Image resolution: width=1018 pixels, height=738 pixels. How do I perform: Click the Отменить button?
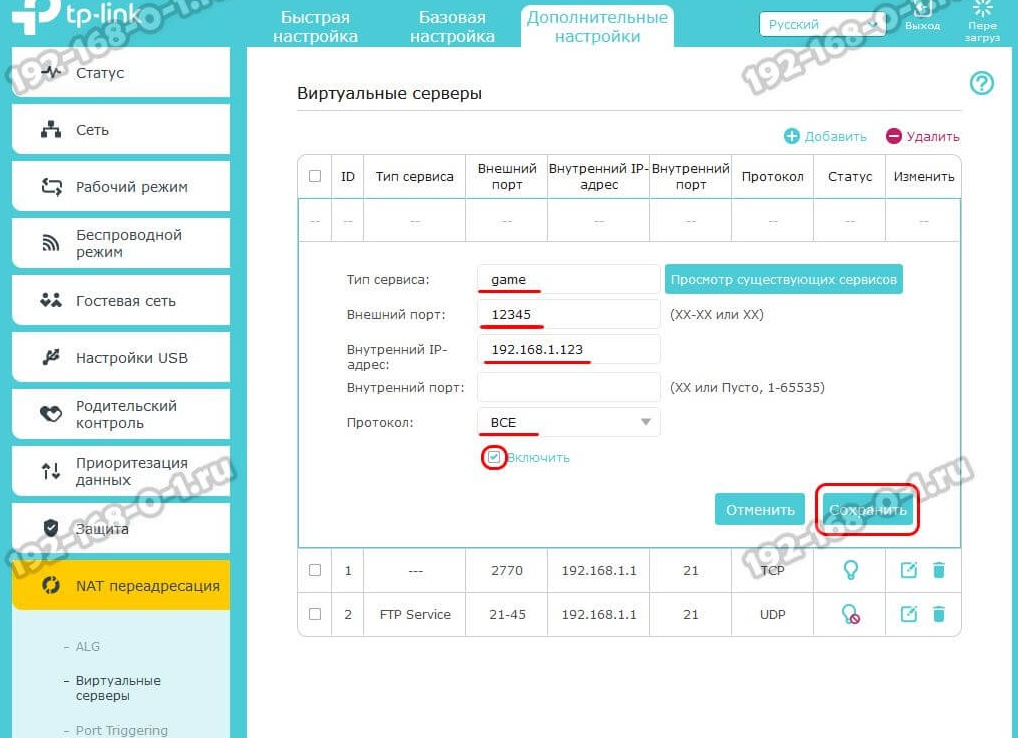(x=760, y=510)
